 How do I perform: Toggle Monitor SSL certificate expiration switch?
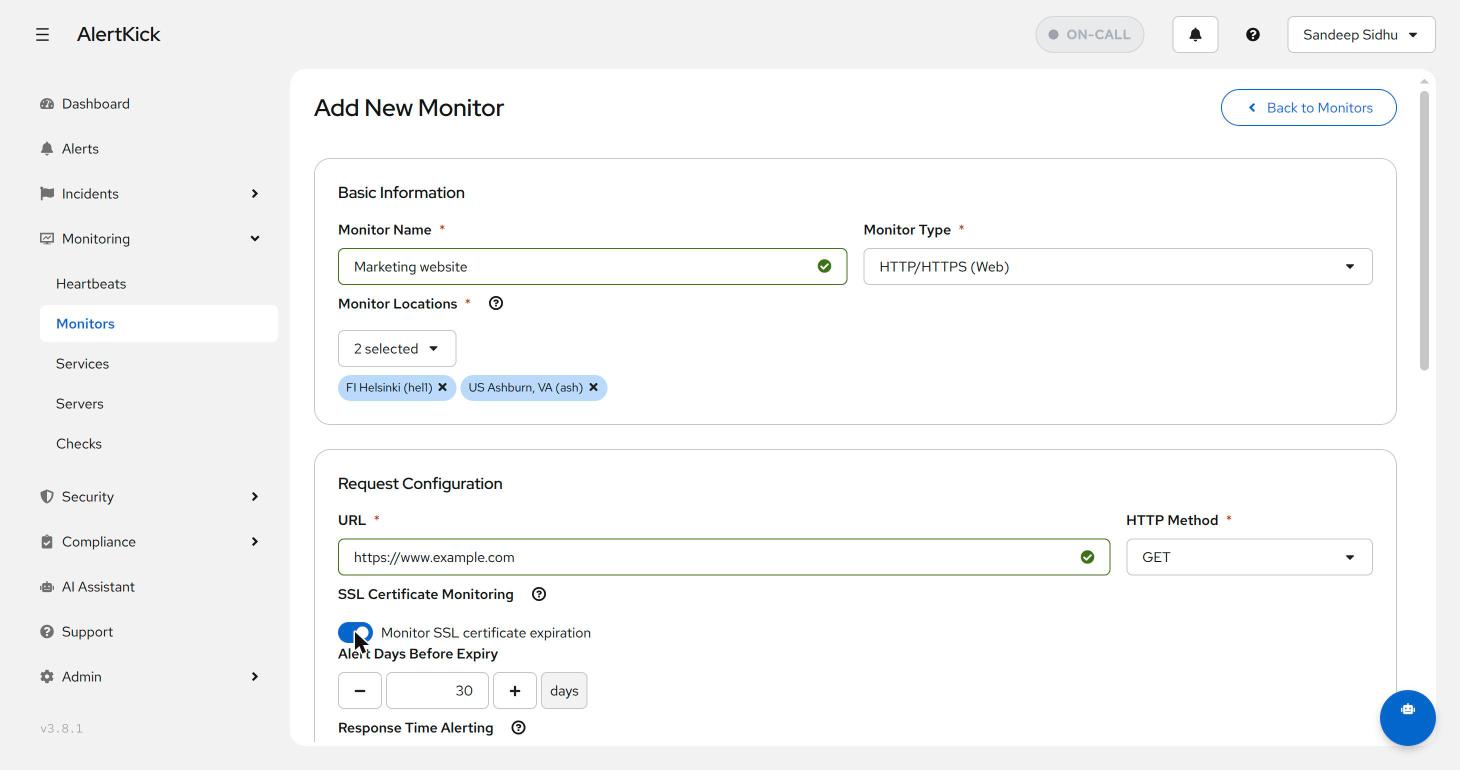(x=355, y=633)
